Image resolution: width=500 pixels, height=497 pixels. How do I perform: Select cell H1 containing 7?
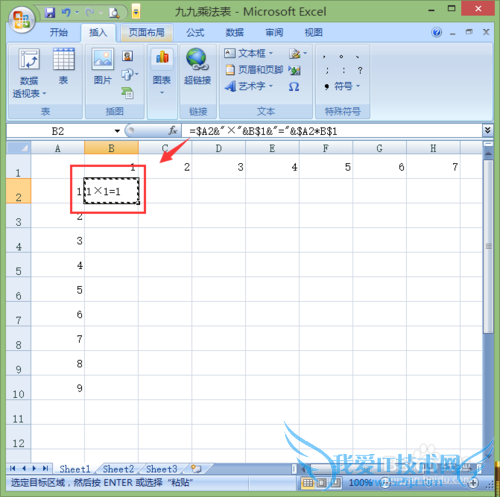point(433,166)
